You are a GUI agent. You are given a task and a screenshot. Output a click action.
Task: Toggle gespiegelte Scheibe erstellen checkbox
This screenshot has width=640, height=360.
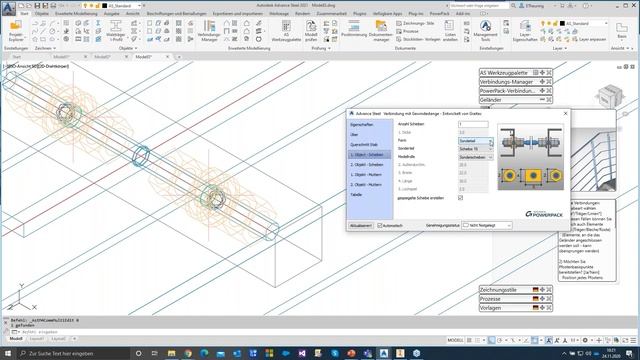point(460,198)
